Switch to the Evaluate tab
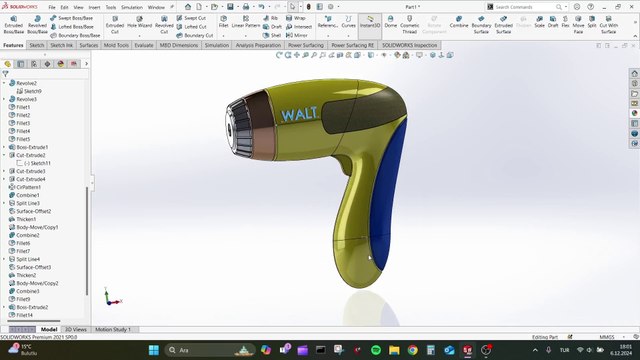640x360 pixels. [144, 45]
